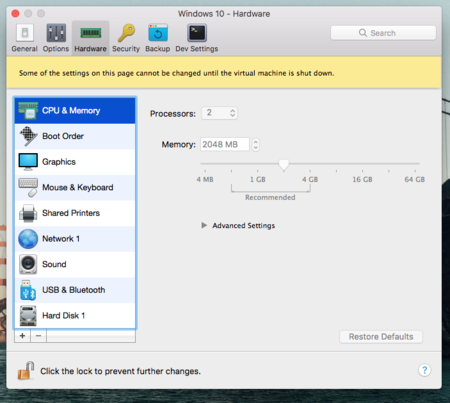Click the Memory value field

click(225, 144)
